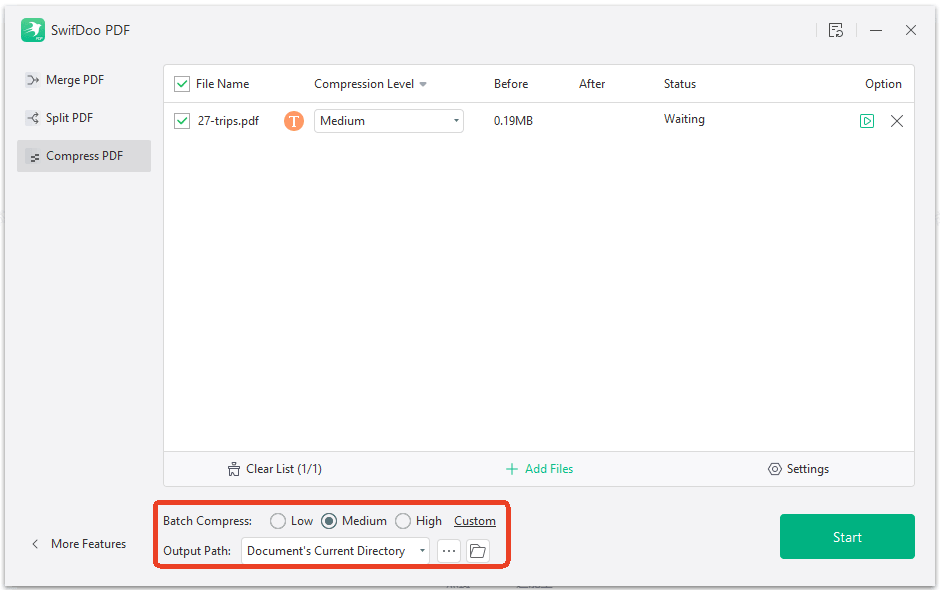Click the 0.19MB before size value

[513, 121]
